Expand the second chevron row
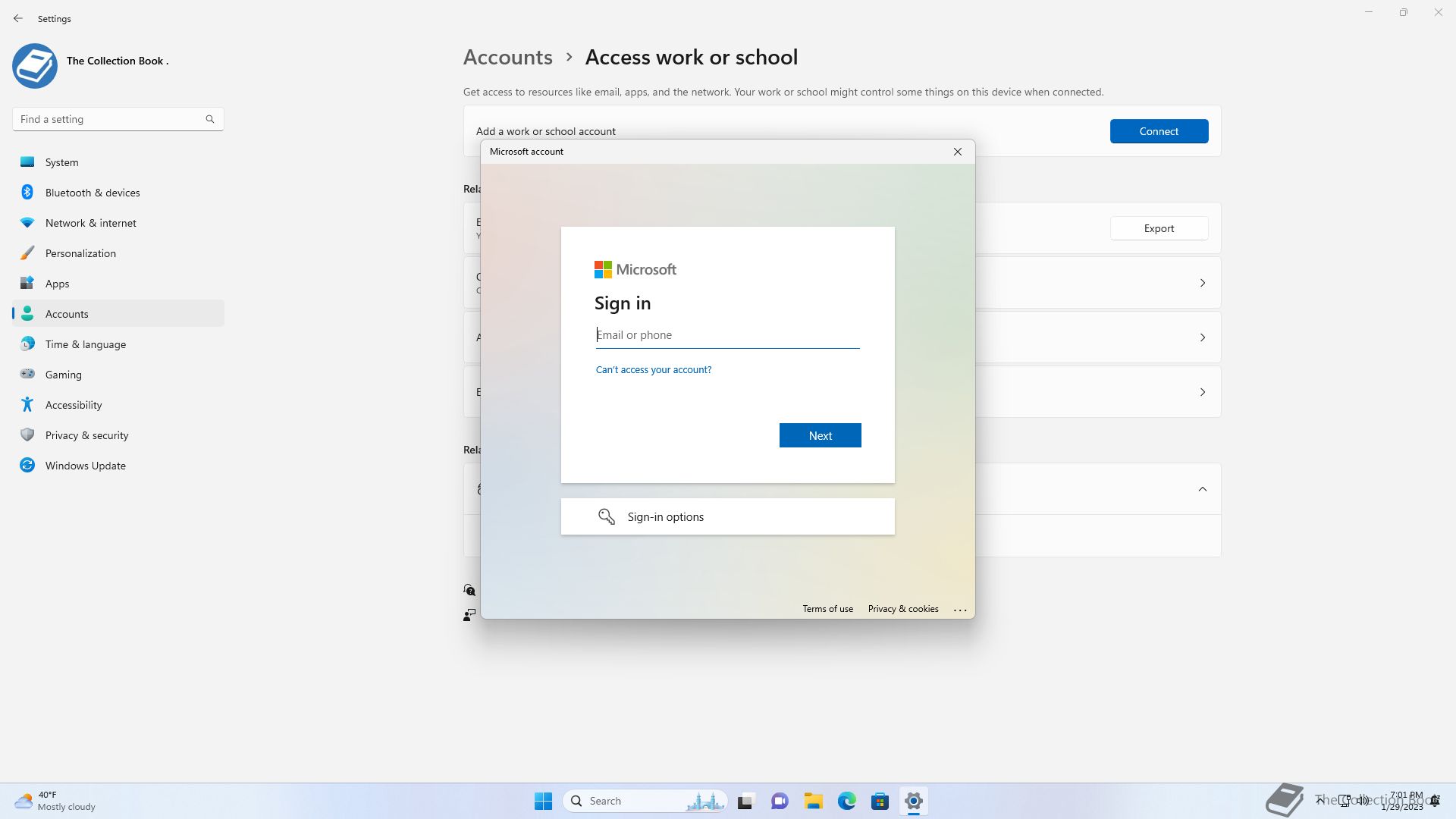 (1202, 337)
